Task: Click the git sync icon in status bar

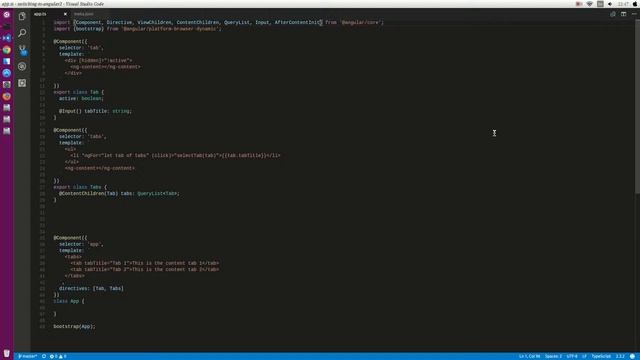Action: (x=44, y=356)
